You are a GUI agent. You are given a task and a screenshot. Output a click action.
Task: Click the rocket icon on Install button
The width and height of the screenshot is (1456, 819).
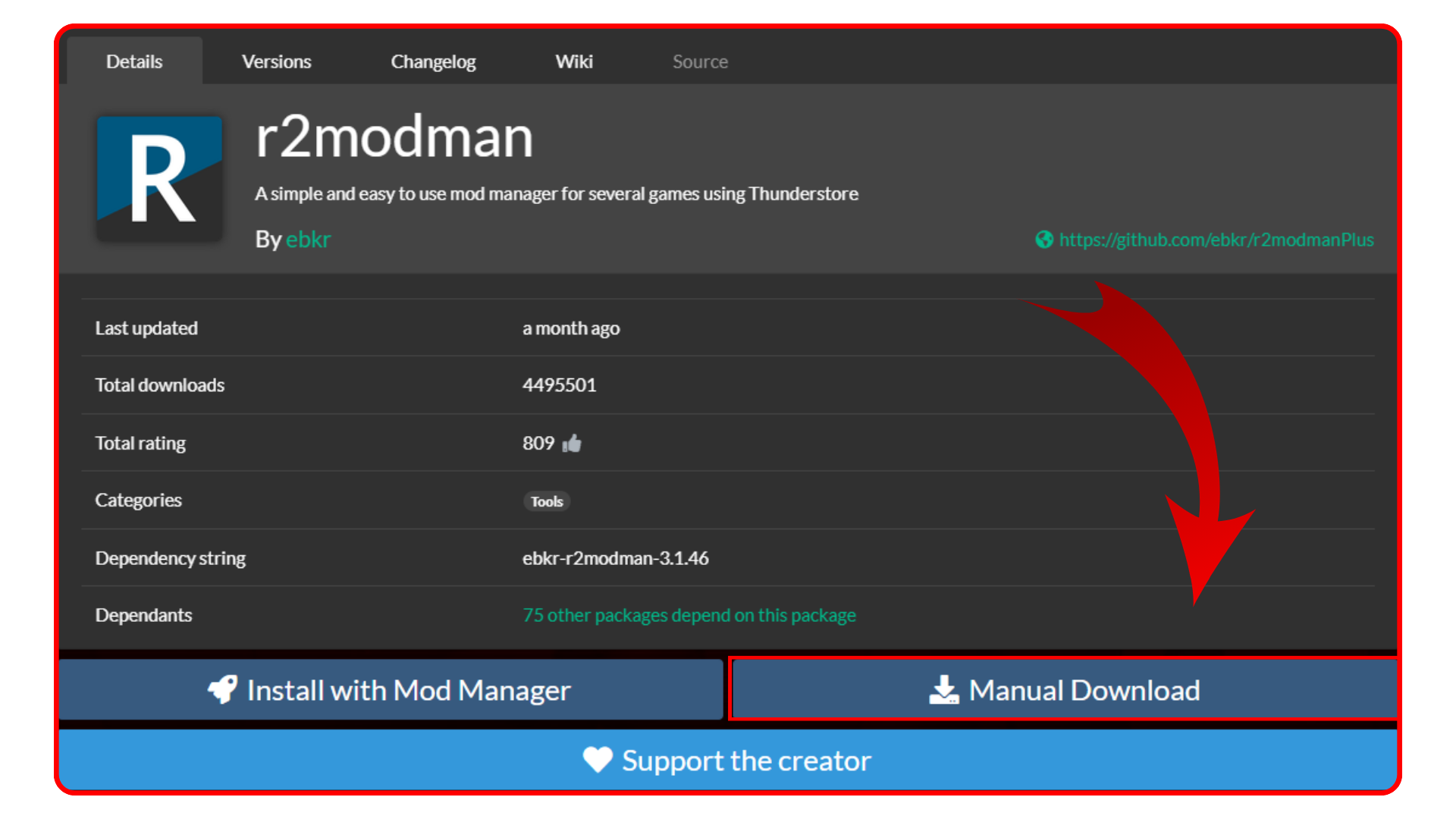[x=223, y=689]
